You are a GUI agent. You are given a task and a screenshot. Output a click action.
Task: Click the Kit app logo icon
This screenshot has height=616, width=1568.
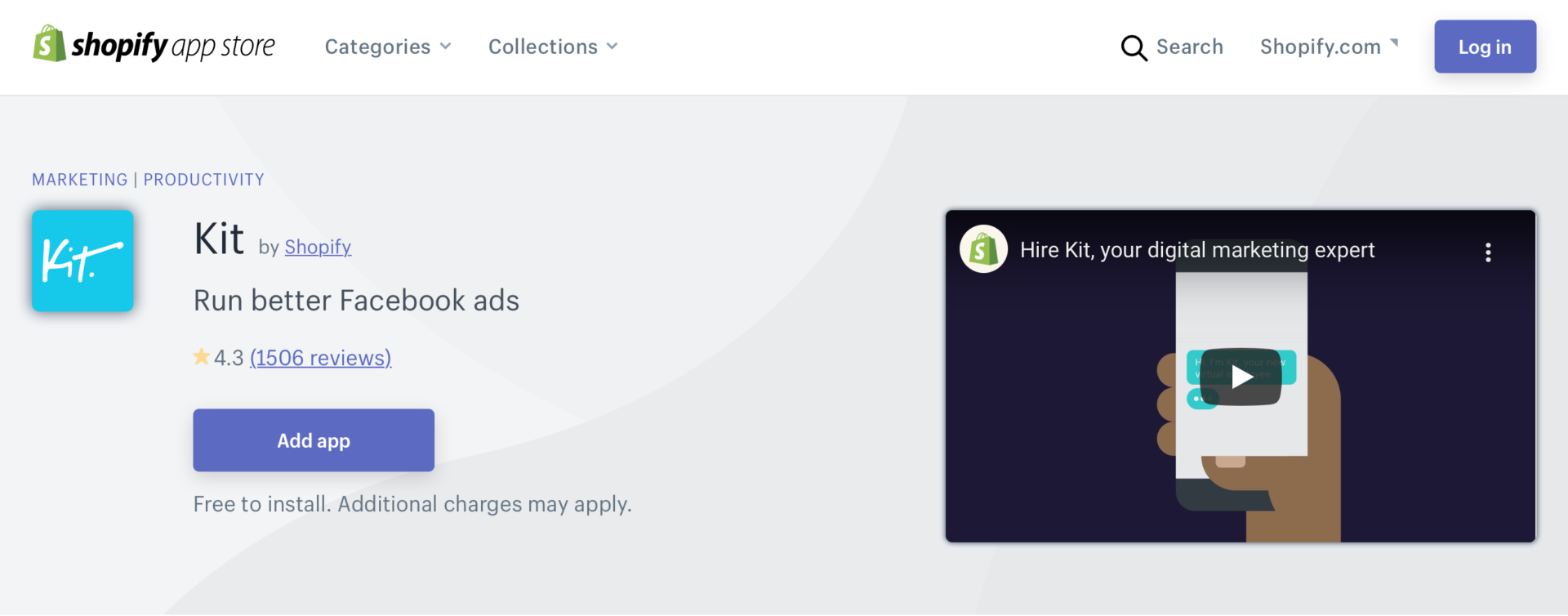[x=82, y=261]
